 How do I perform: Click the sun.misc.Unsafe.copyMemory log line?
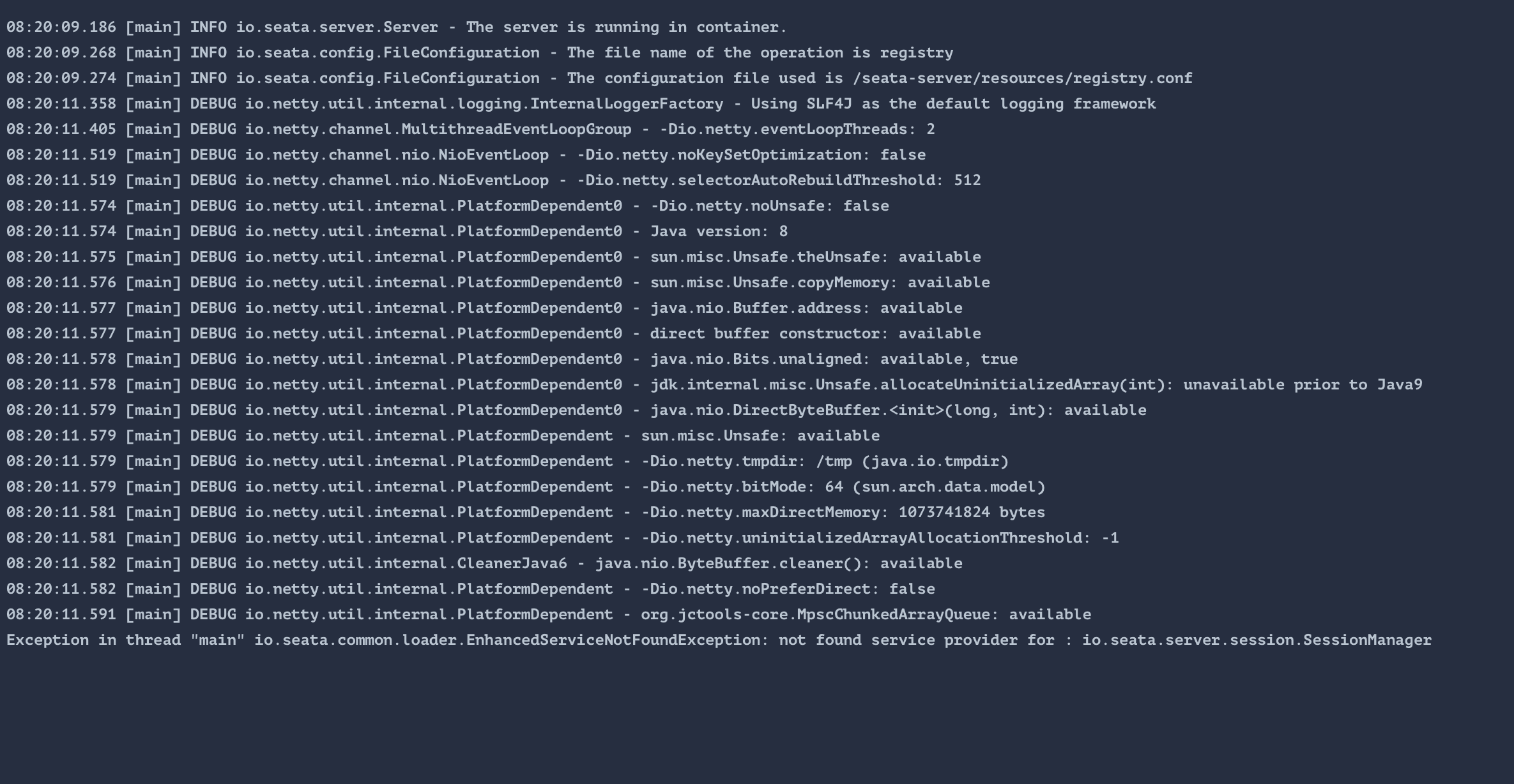tap(498, 282)
